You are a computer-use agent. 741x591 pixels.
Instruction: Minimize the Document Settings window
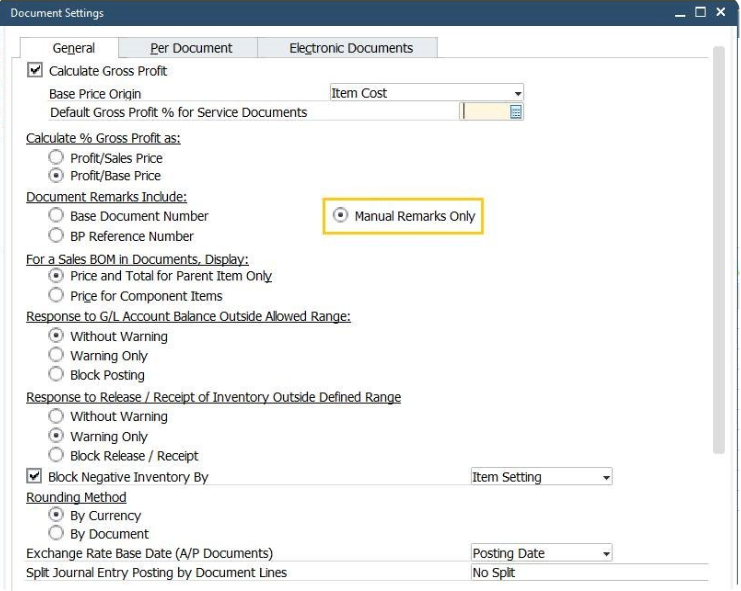[681, 13]
